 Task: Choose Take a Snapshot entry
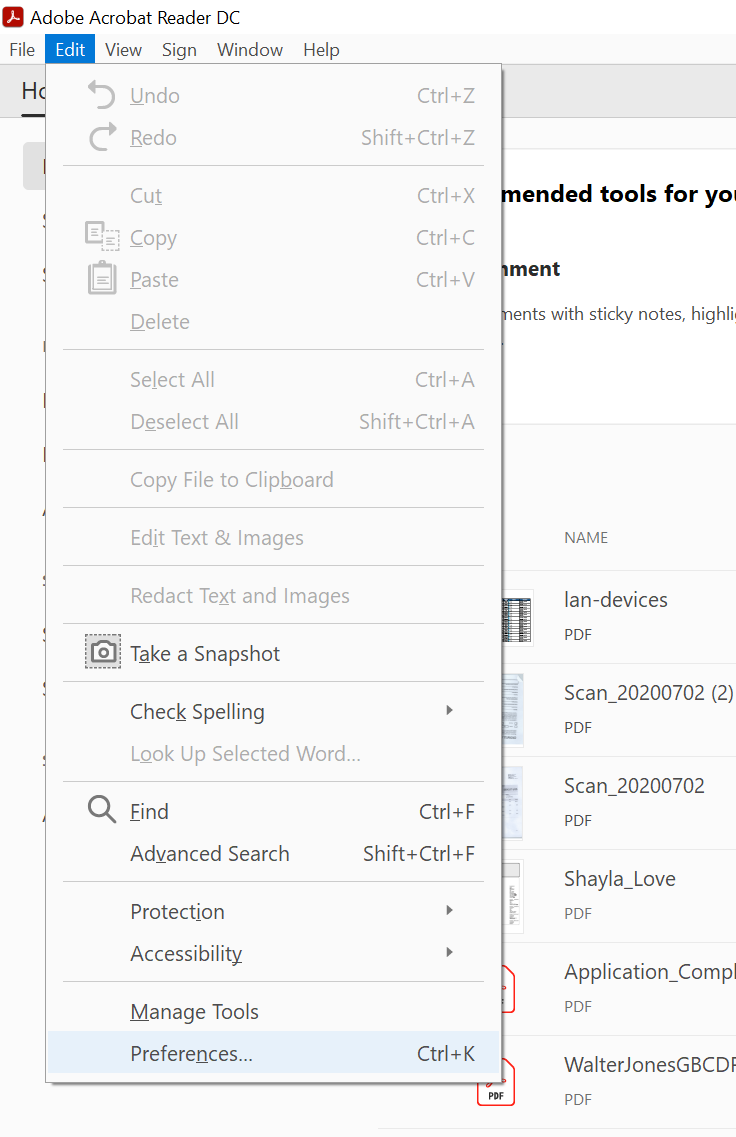(x=273, y=653)
